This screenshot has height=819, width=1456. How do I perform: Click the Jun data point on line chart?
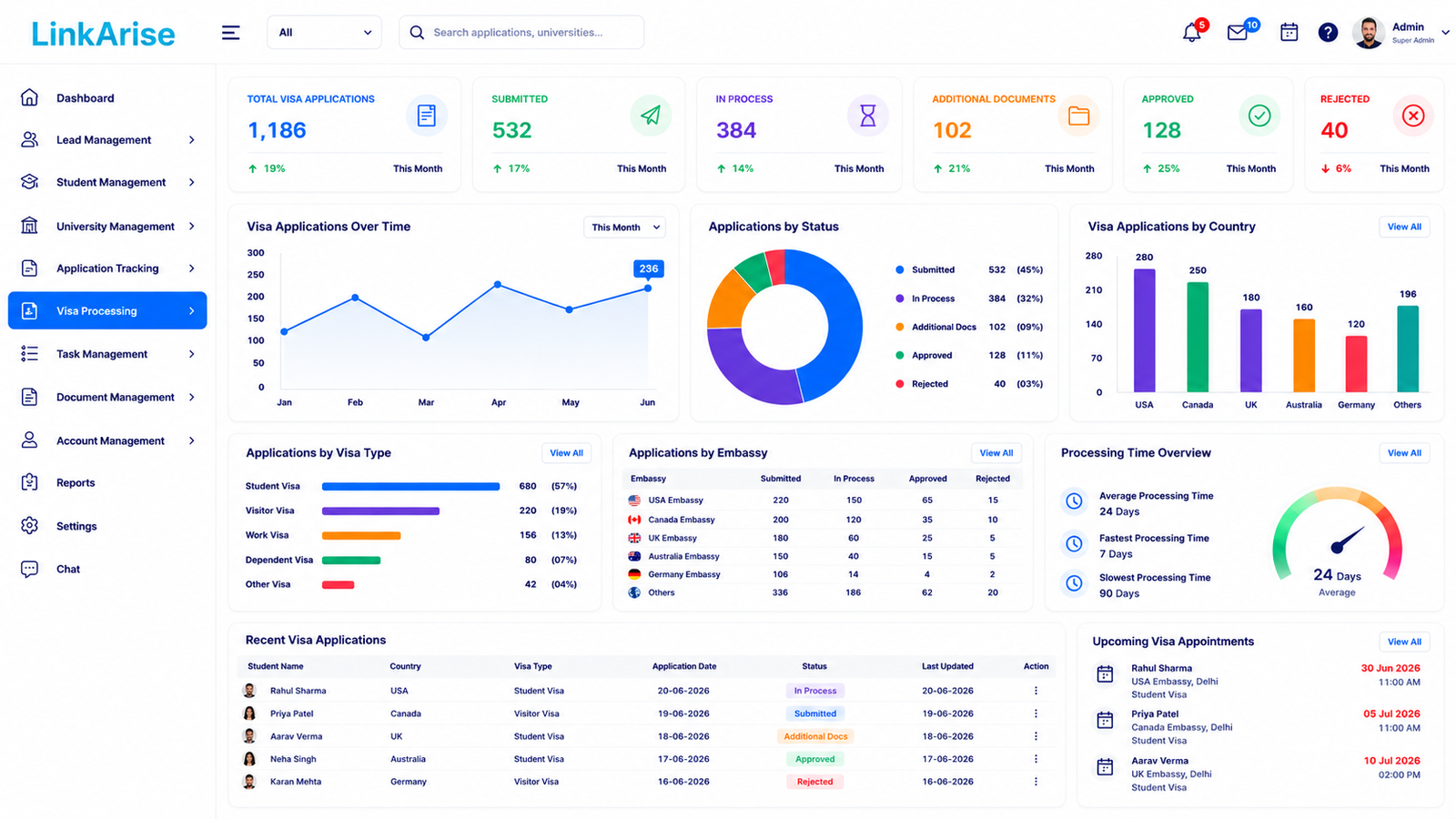tap(648, 288)
